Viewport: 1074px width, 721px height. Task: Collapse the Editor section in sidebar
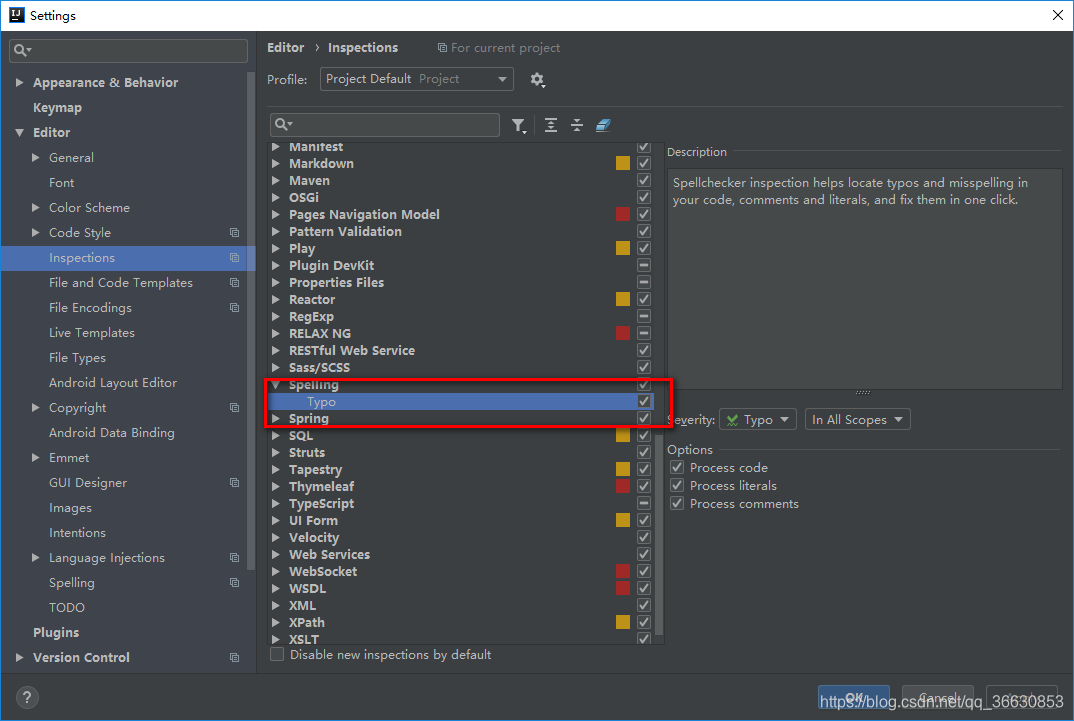tap(19, 133)
